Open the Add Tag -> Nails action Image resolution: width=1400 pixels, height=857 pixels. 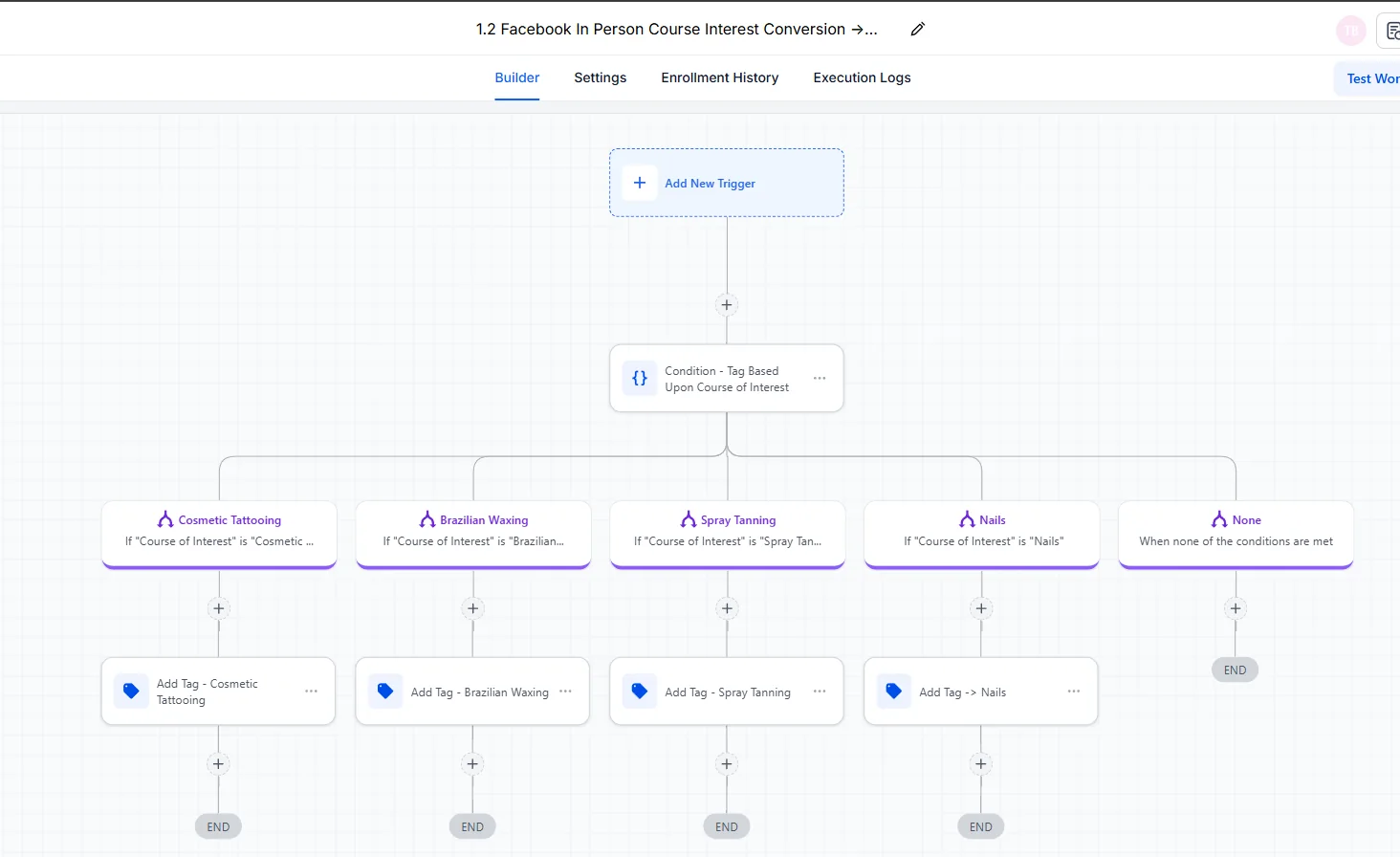point(981,691)
